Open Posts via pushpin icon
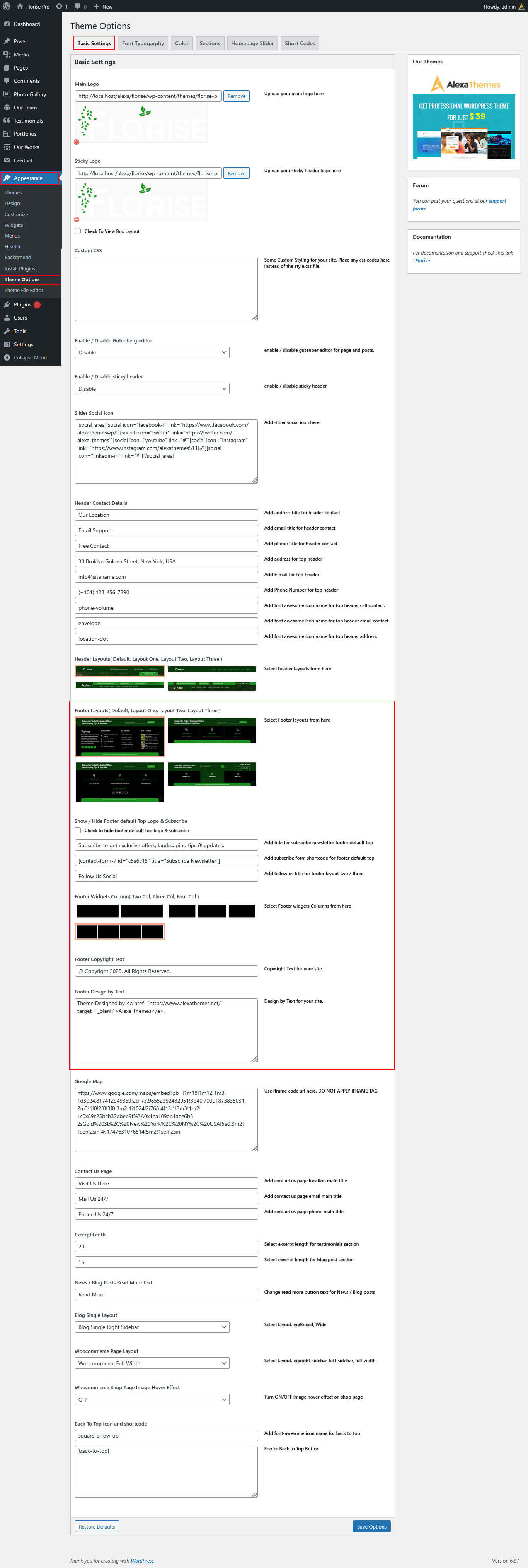Screen dimensions: 528x1568 click(x=7, y=41)
